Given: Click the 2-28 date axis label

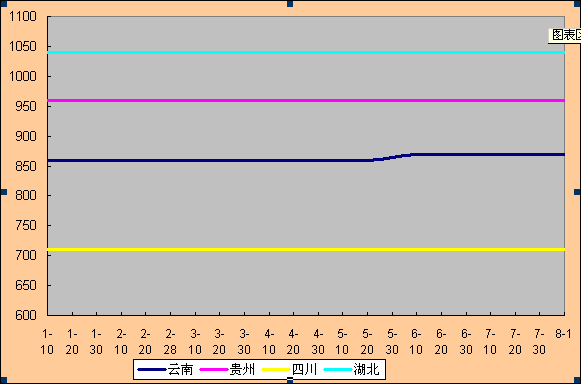Looking at the screenshot, I should point(170,342).
